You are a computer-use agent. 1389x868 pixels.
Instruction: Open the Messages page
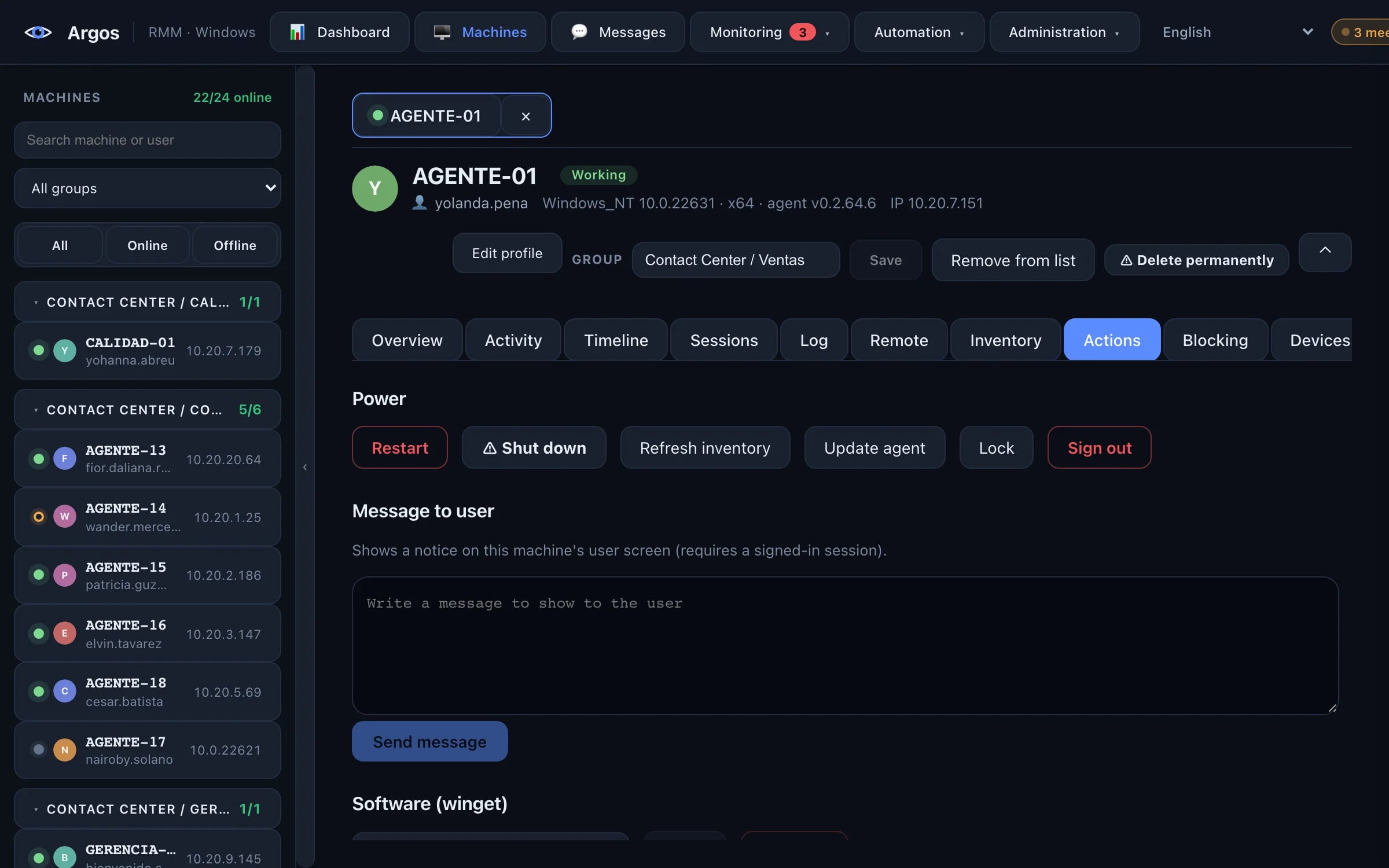[x=618, y=32]
